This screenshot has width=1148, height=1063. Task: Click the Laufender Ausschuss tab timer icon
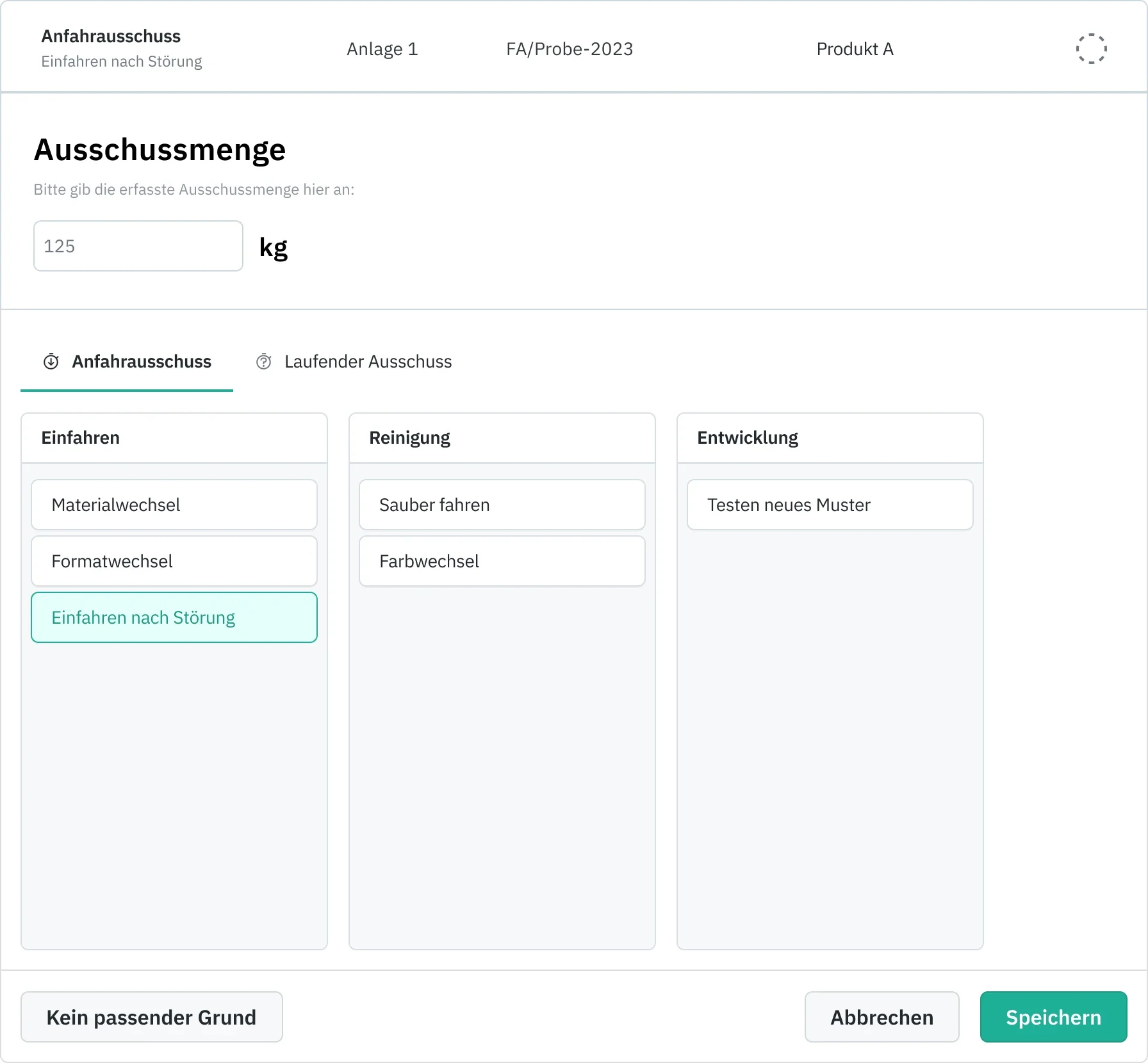coord(264,362)
